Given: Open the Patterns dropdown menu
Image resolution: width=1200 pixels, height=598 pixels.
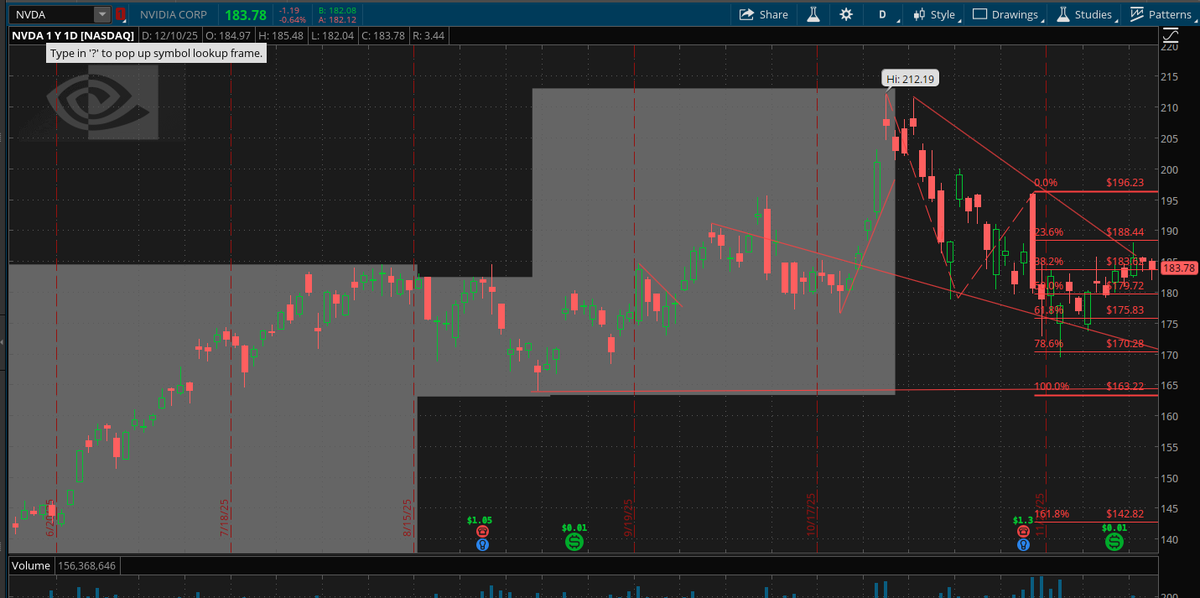Looking at the screenshot, I should click(1161, 14).
